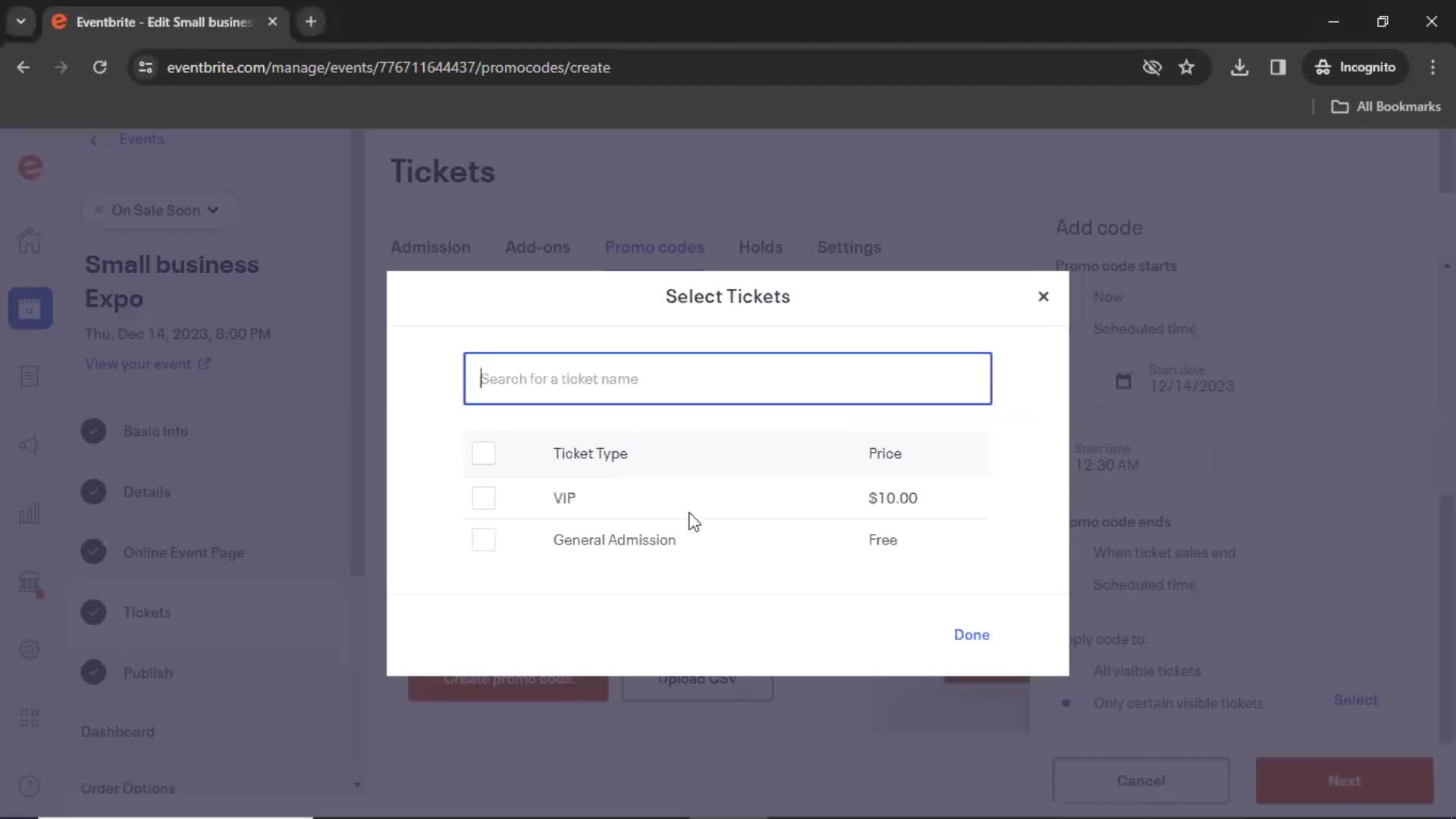Click the $10.00 price of VIP ticket
Screen dimensions: 1456x819
893,498
